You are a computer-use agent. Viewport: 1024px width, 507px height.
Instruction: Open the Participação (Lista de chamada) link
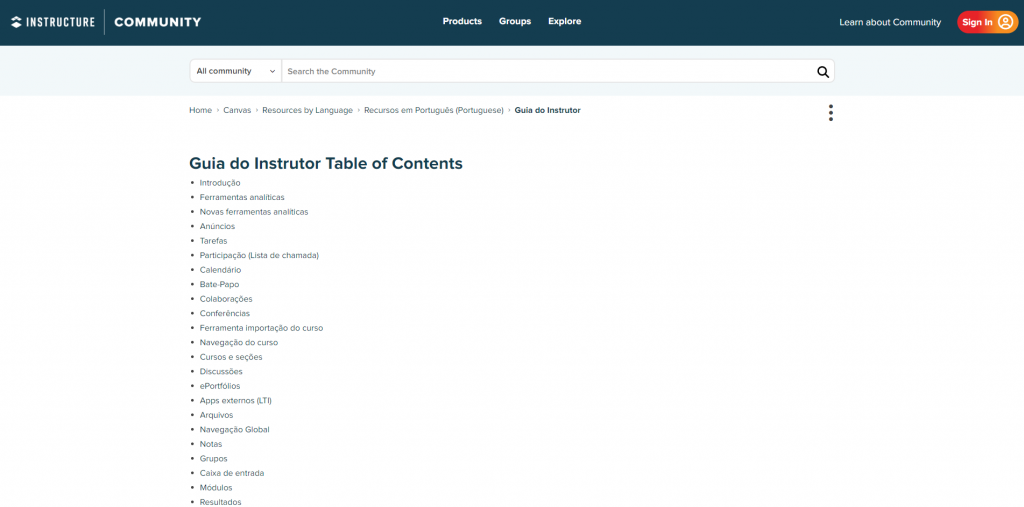coord(259,255)
